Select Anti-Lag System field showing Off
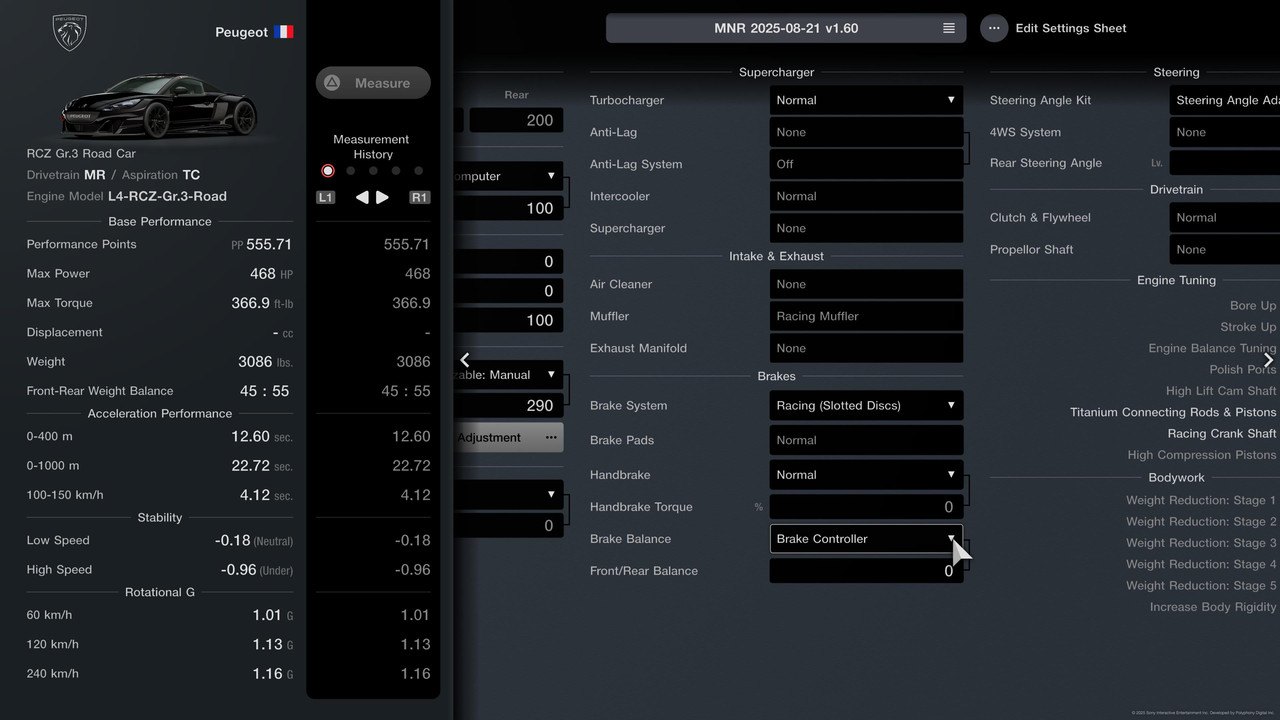The image size is (1280, 720). 866,164
